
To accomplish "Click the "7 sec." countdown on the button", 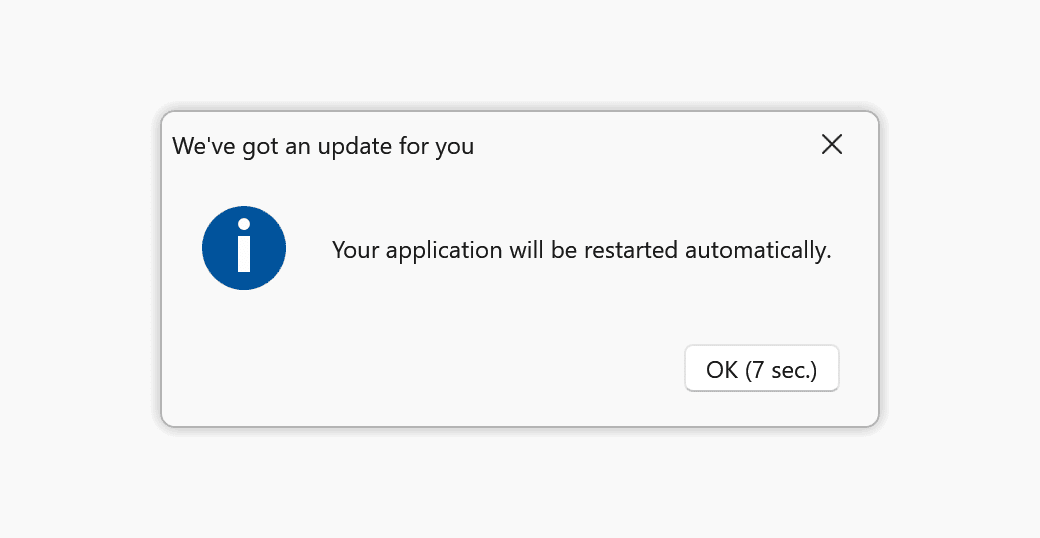I will coord(781,370).
